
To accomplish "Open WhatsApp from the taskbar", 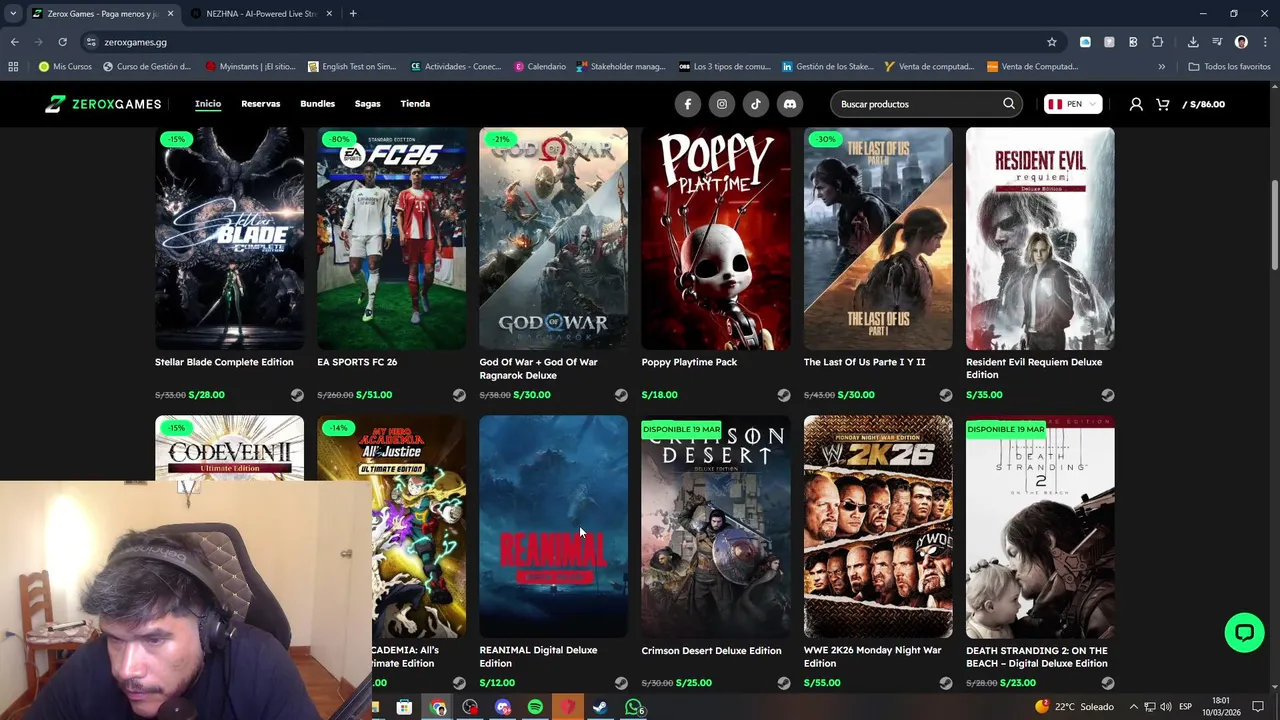I will (633, 707).
